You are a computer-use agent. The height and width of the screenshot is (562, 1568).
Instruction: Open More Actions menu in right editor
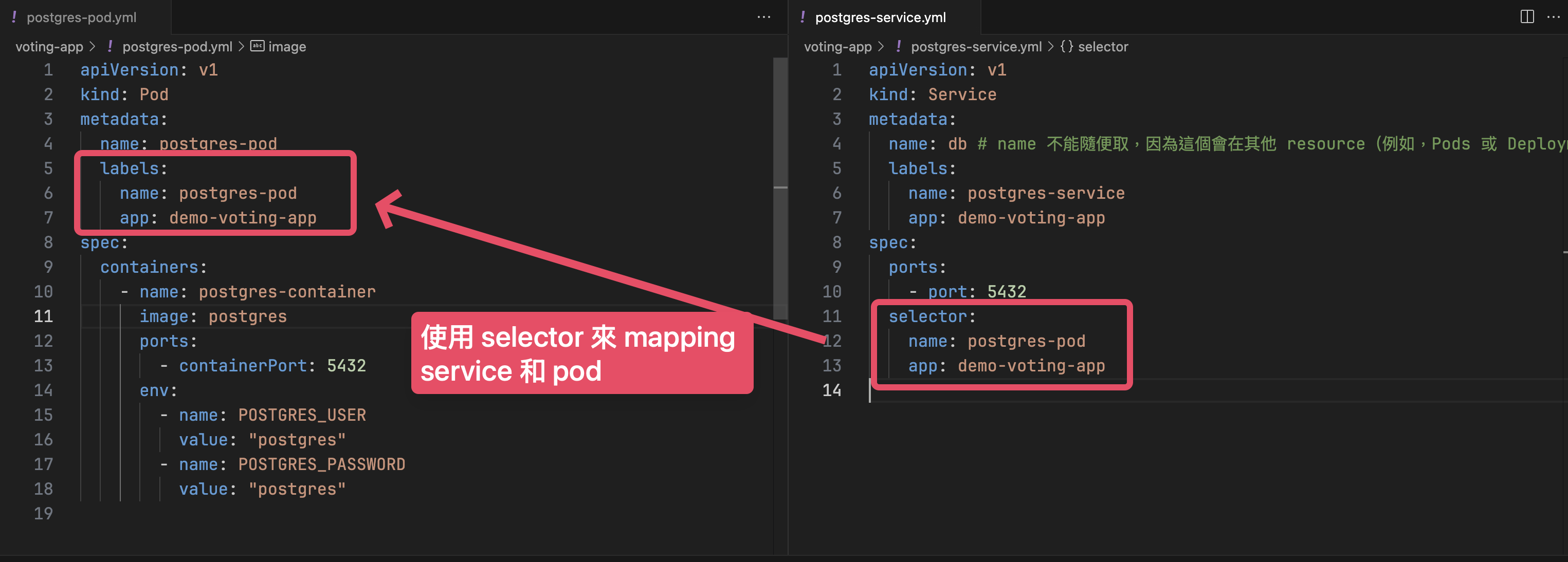pyautogui.click(x=1554, y=17)
